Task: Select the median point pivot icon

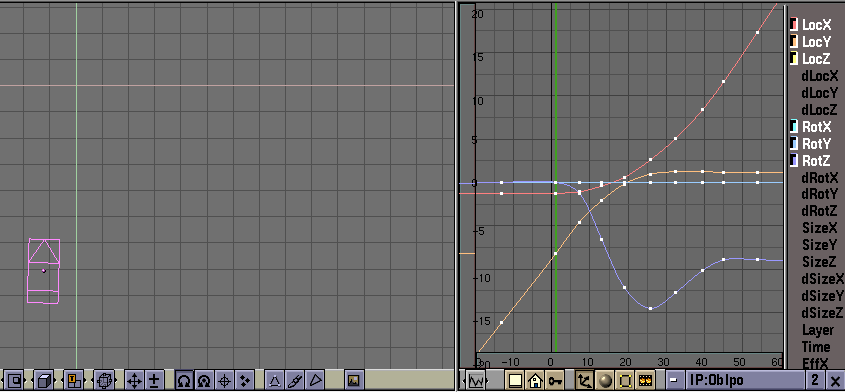Action: click(x=204, y=381)
